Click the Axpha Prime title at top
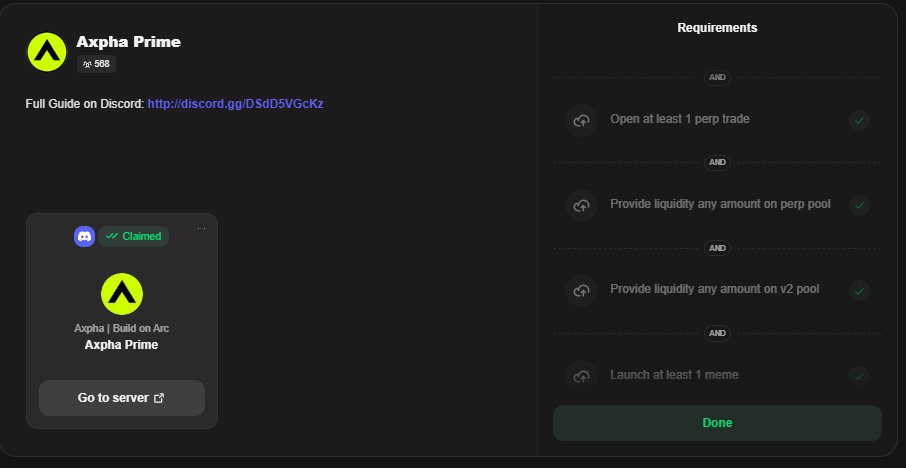 point(128,42)
